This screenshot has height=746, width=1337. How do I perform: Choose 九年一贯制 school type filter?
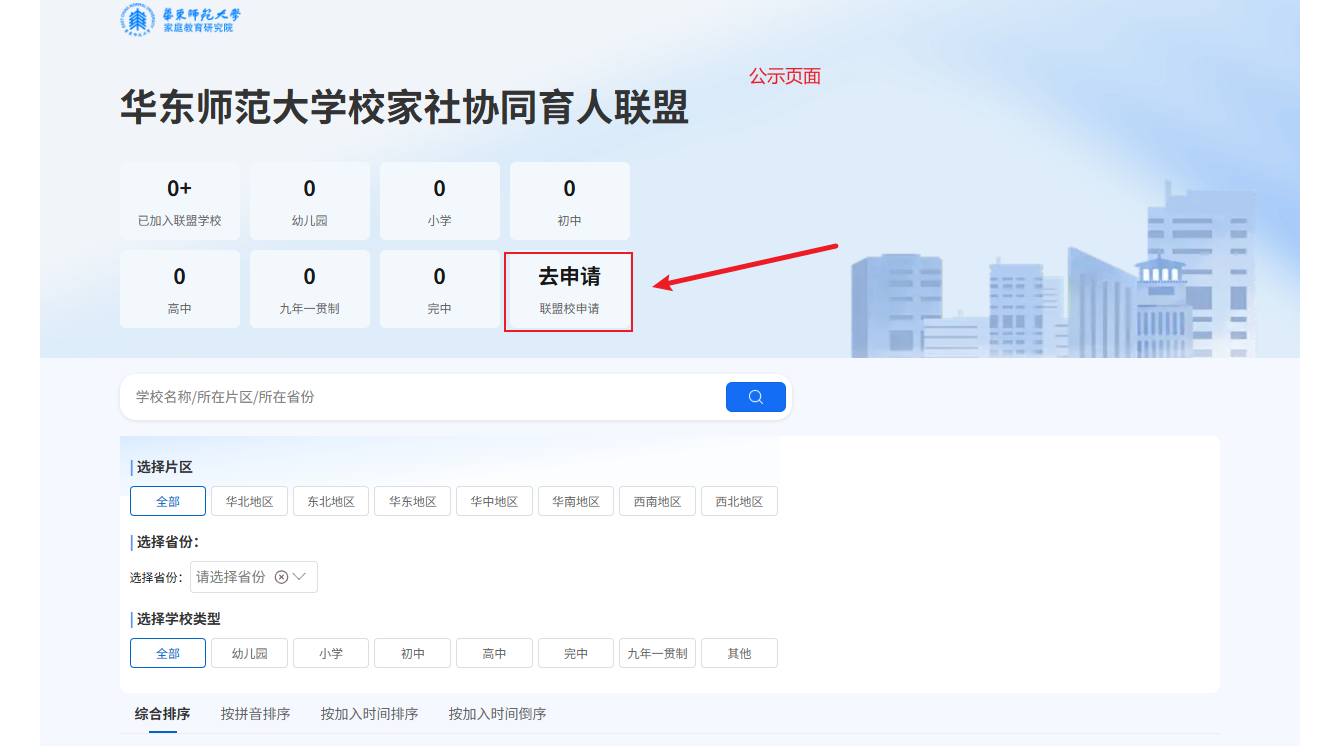point(657,653)
